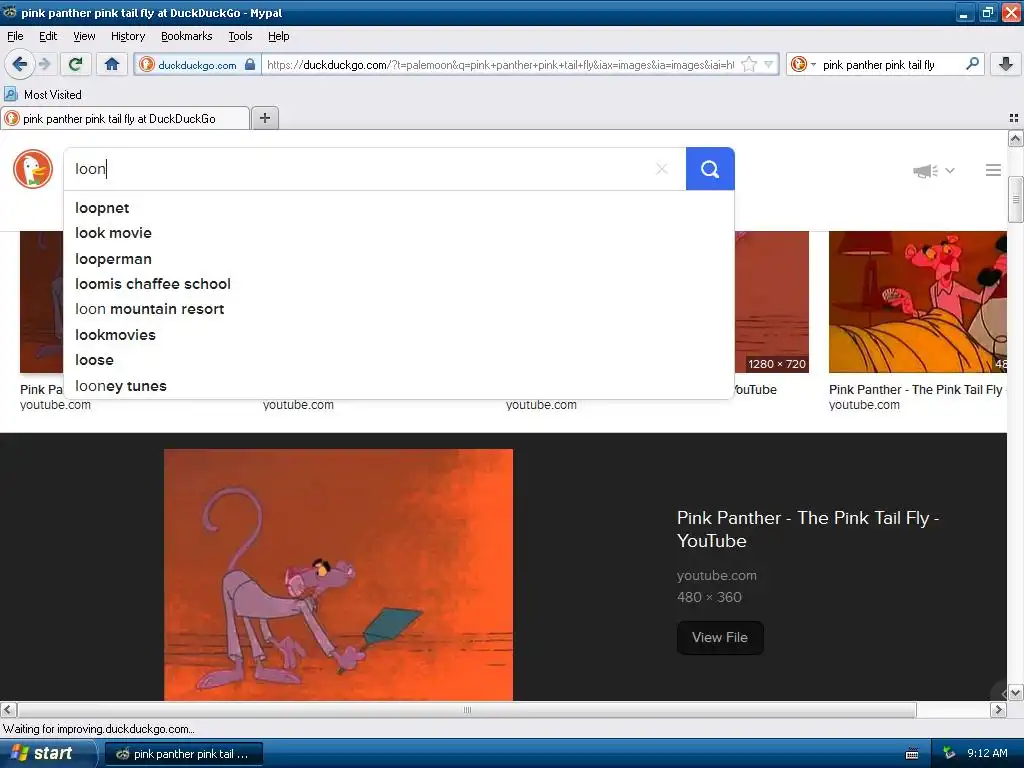Open the youtube.com link in detail pane
1024x768 pixels.
coord(716,575)
